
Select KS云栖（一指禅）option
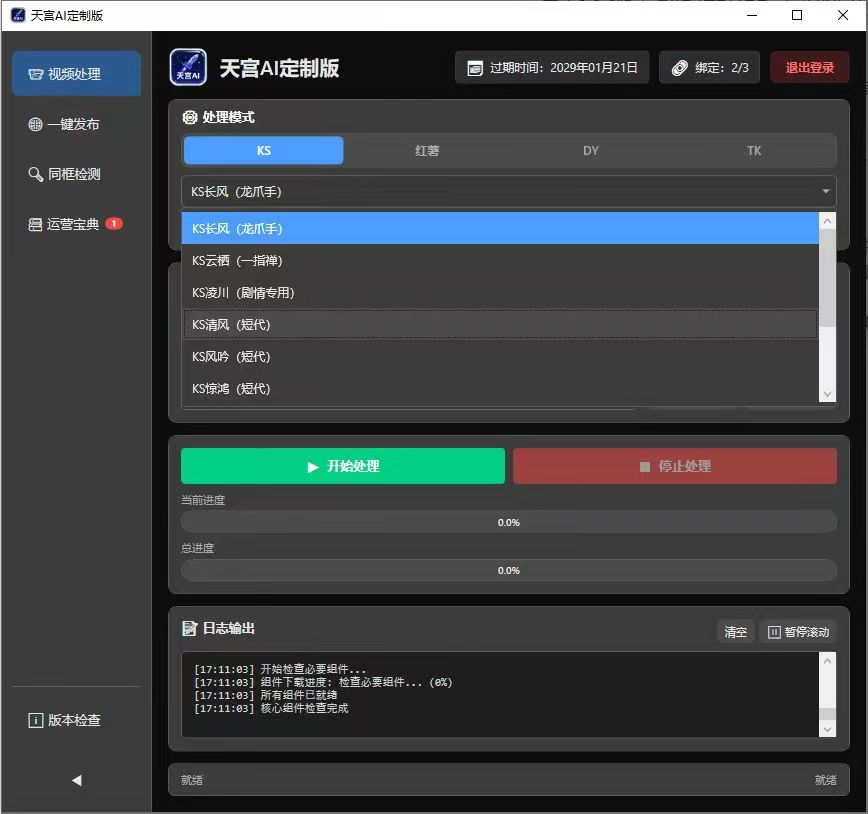(x=500, y=260)
